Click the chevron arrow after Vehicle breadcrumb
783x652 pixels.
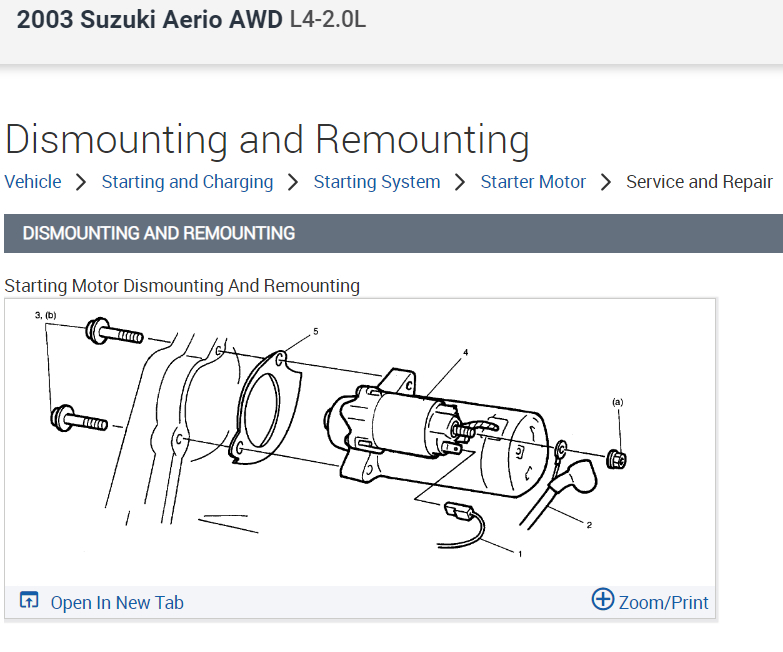click(x=81, y=182)
